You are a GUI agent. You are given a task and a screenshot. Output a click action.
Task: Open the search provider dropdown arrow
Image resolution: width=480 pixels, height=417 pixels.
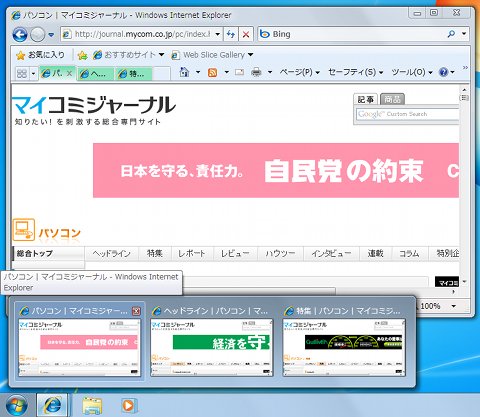click(464, 34)
